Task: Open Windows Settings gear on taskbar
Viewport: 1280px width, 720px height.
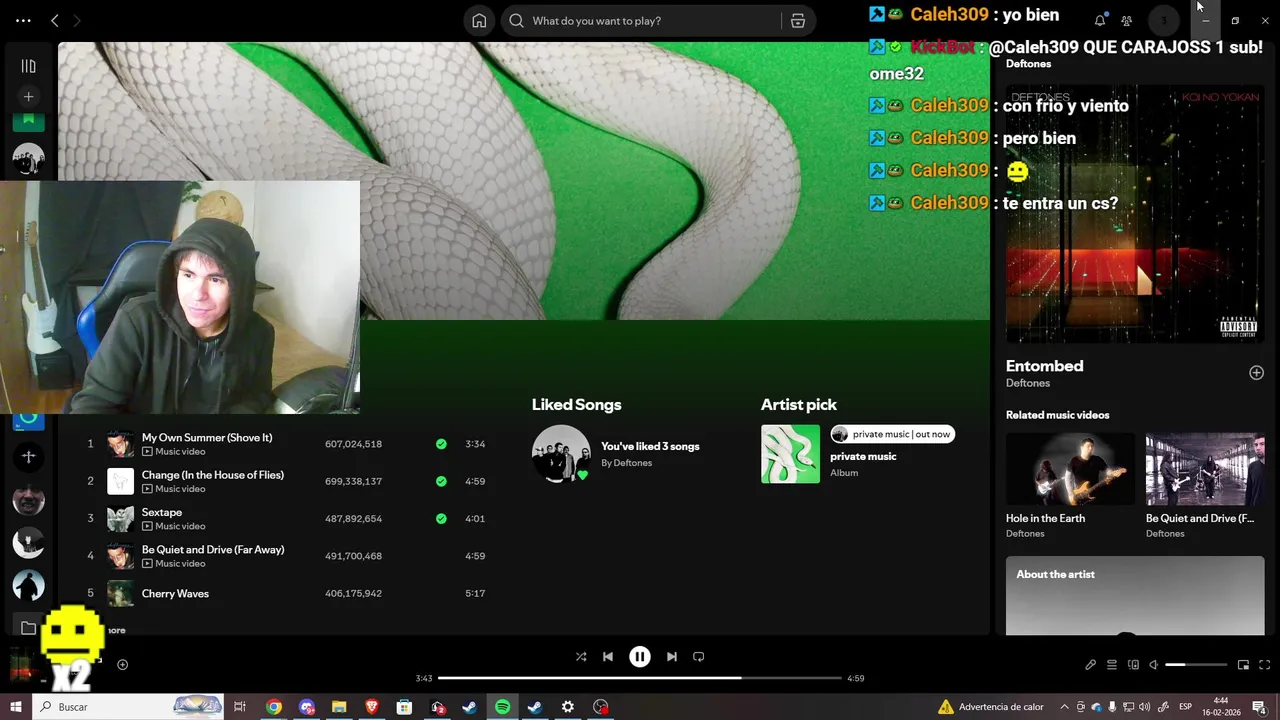Action: coord(568,707)
